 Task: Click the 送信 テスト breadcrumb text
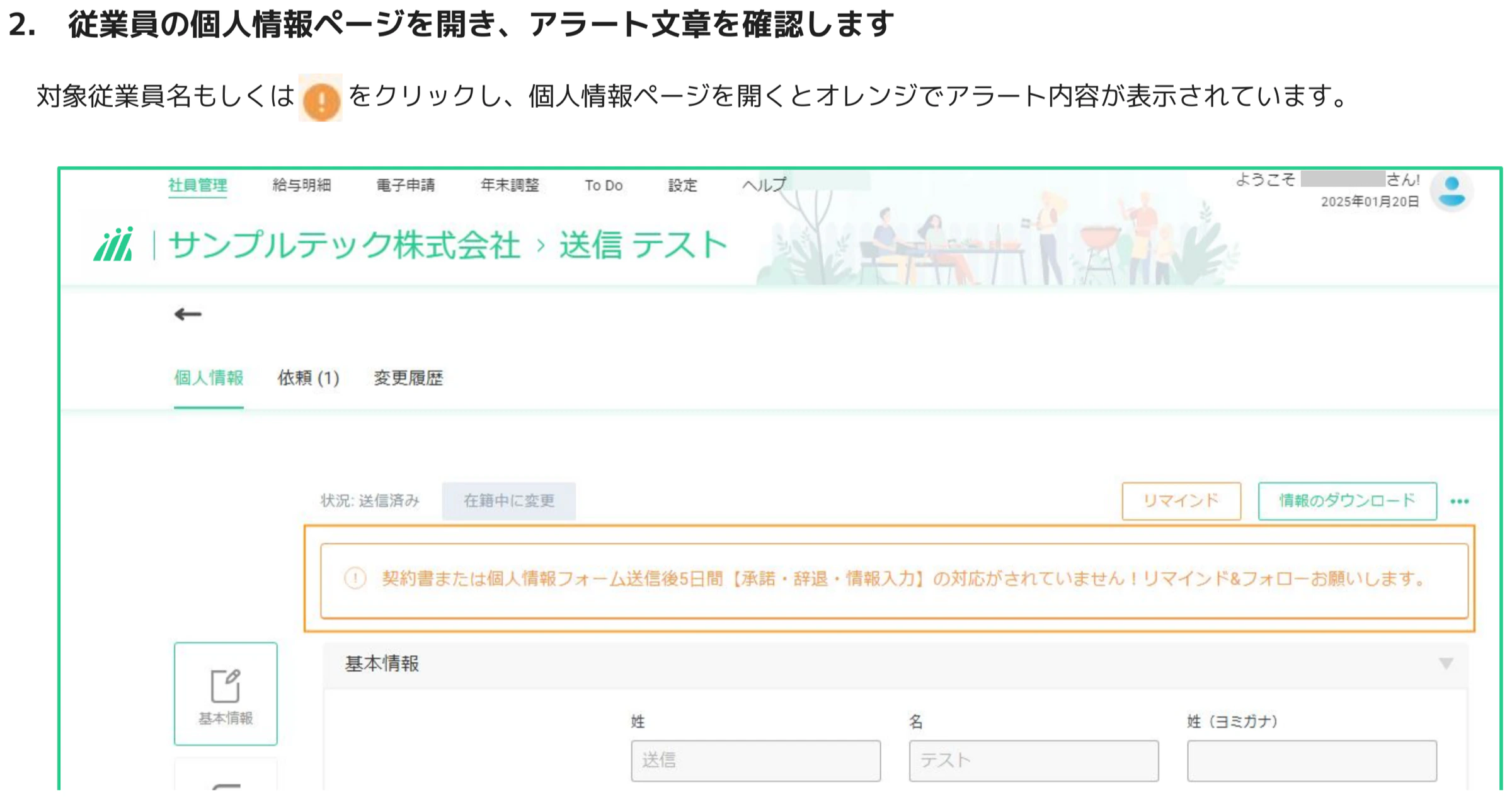click(643, 244)
